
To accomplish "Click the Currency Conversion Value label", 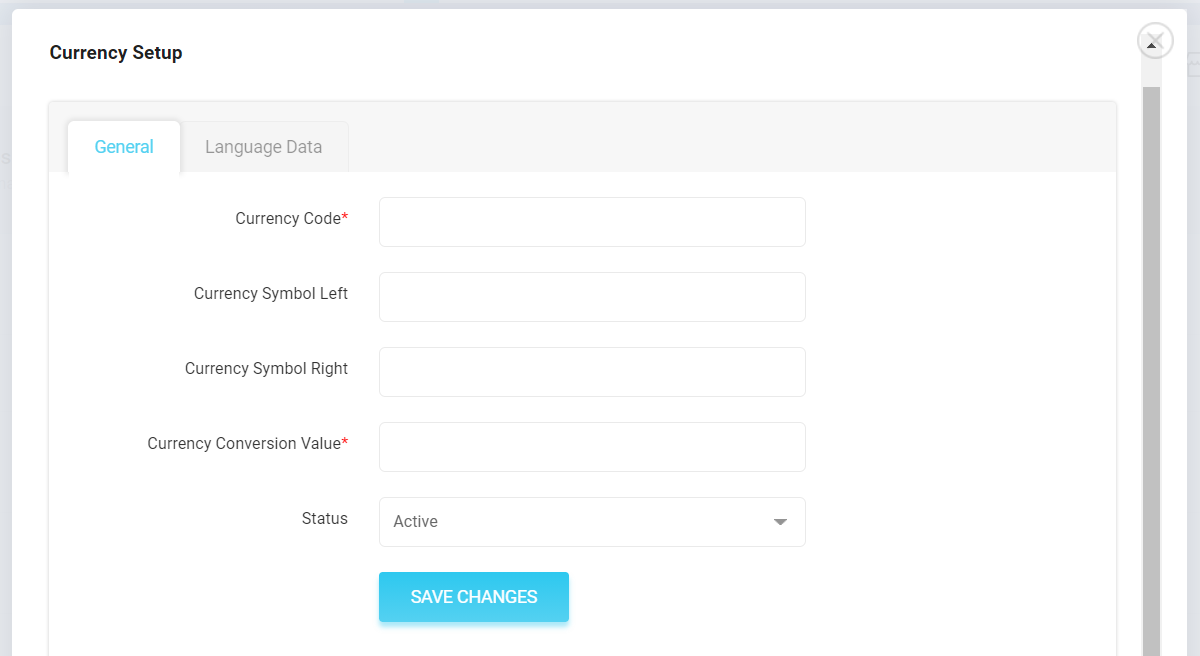I will [248, 443].
